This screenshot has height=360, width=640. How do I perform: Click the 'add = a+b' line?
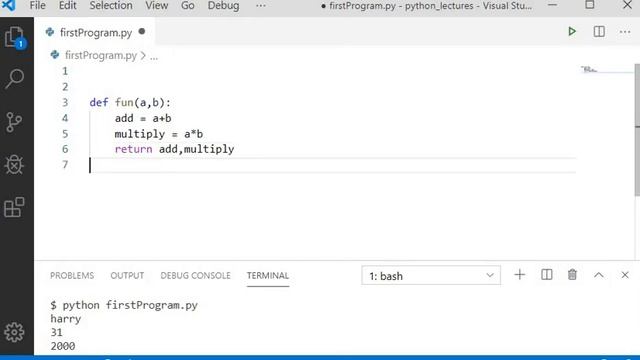(143, 118)
